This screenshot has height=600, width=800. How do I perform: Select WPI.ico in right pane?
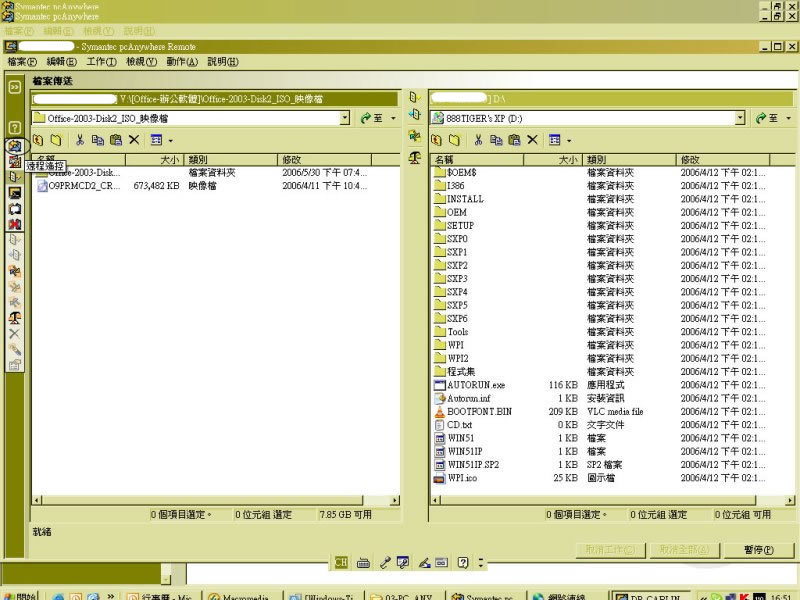456,478
